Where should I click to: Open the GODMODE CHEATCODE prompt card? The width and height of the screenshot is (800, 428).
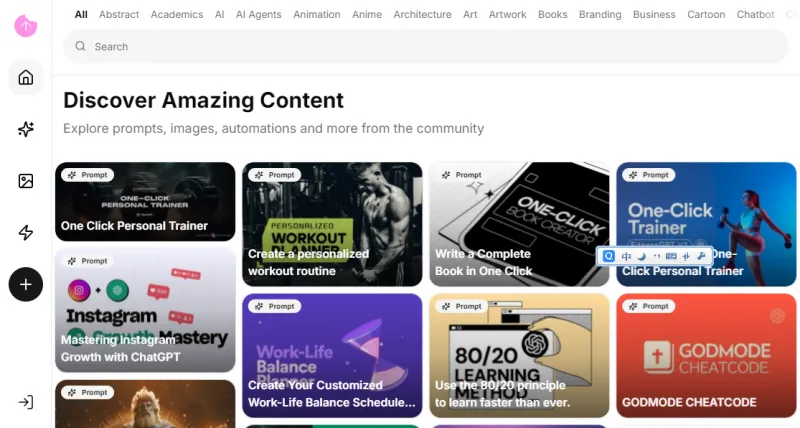pyautogui.click(x=706, y=356)
